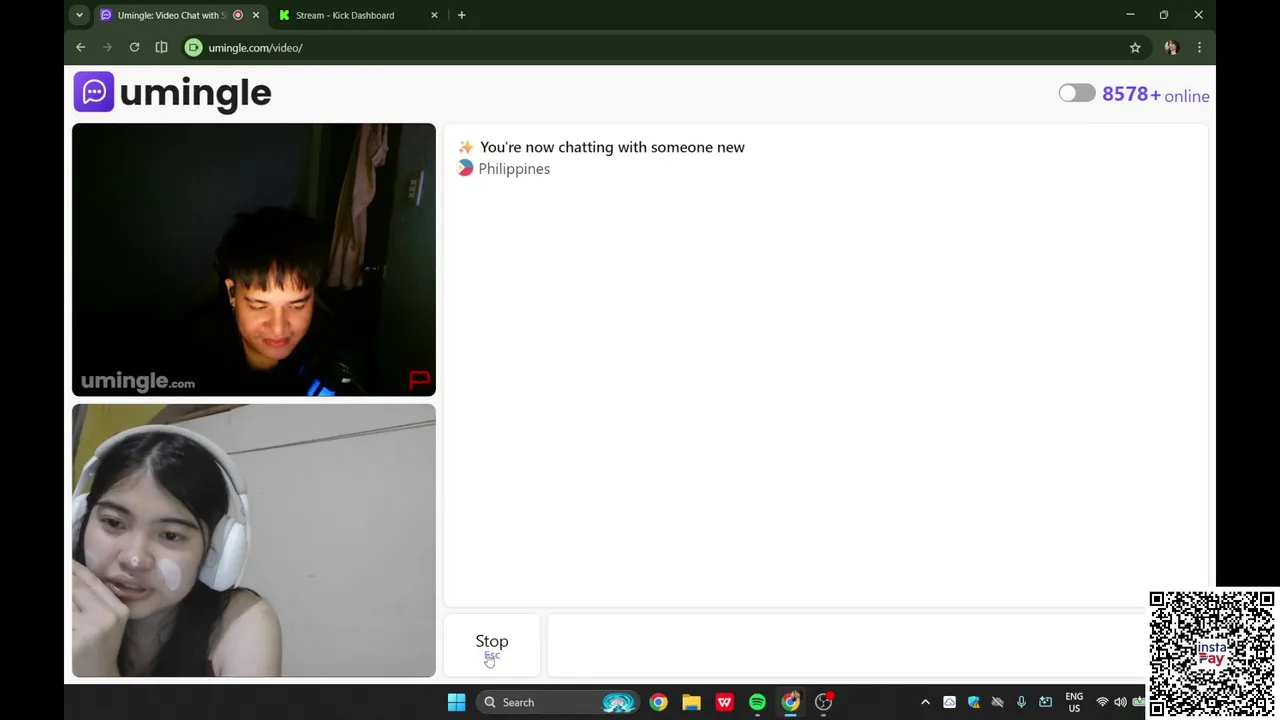Open the tab search dropdown
Image resolution: width=1280 pixels, height=720 pixels.
79,15
